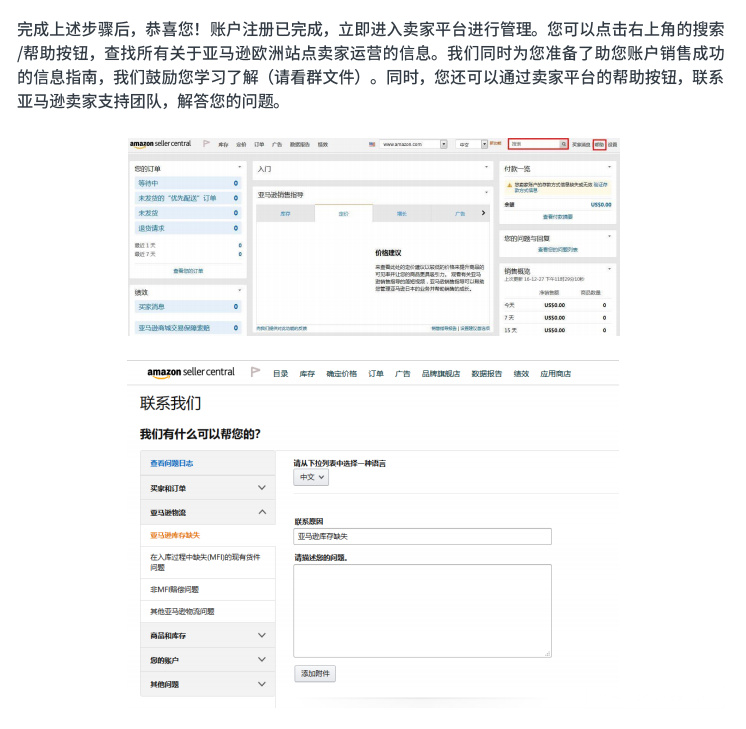Click the 请描述您的问题 text area

tap(422, 611)
